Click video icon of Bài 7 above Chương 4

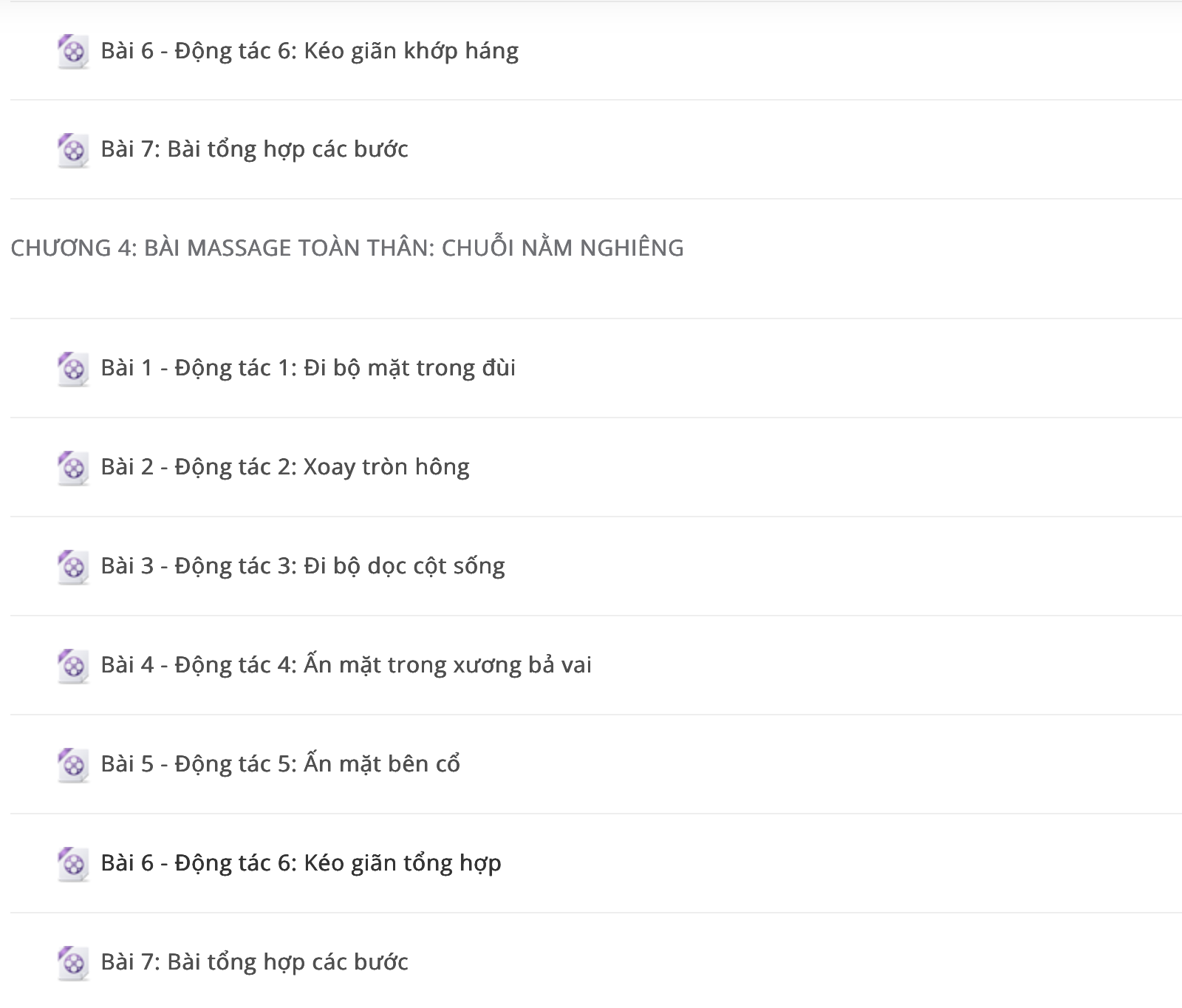click(73, 150)
